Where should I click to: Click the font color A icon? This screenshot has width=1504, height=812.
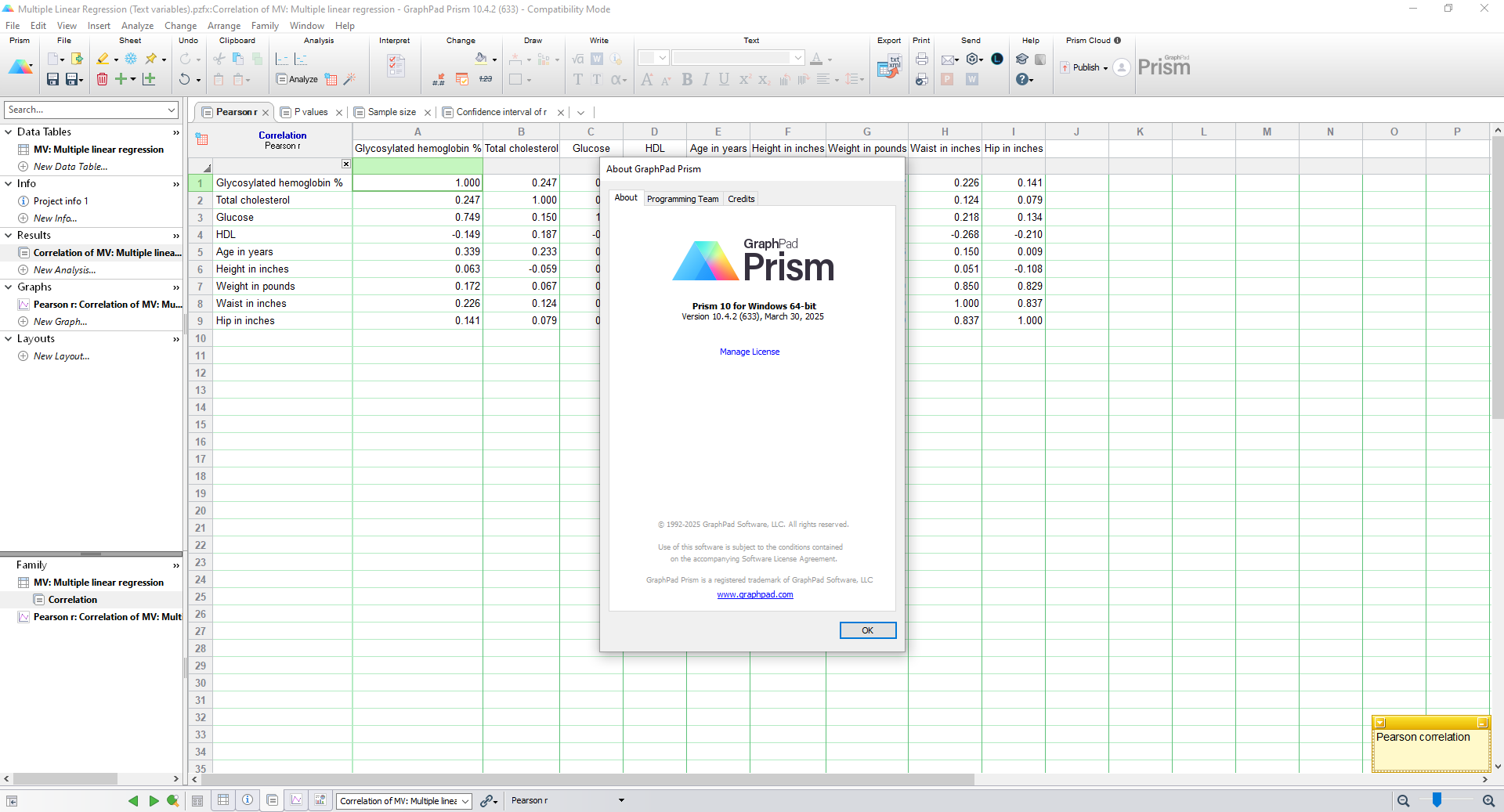(816, 59)
